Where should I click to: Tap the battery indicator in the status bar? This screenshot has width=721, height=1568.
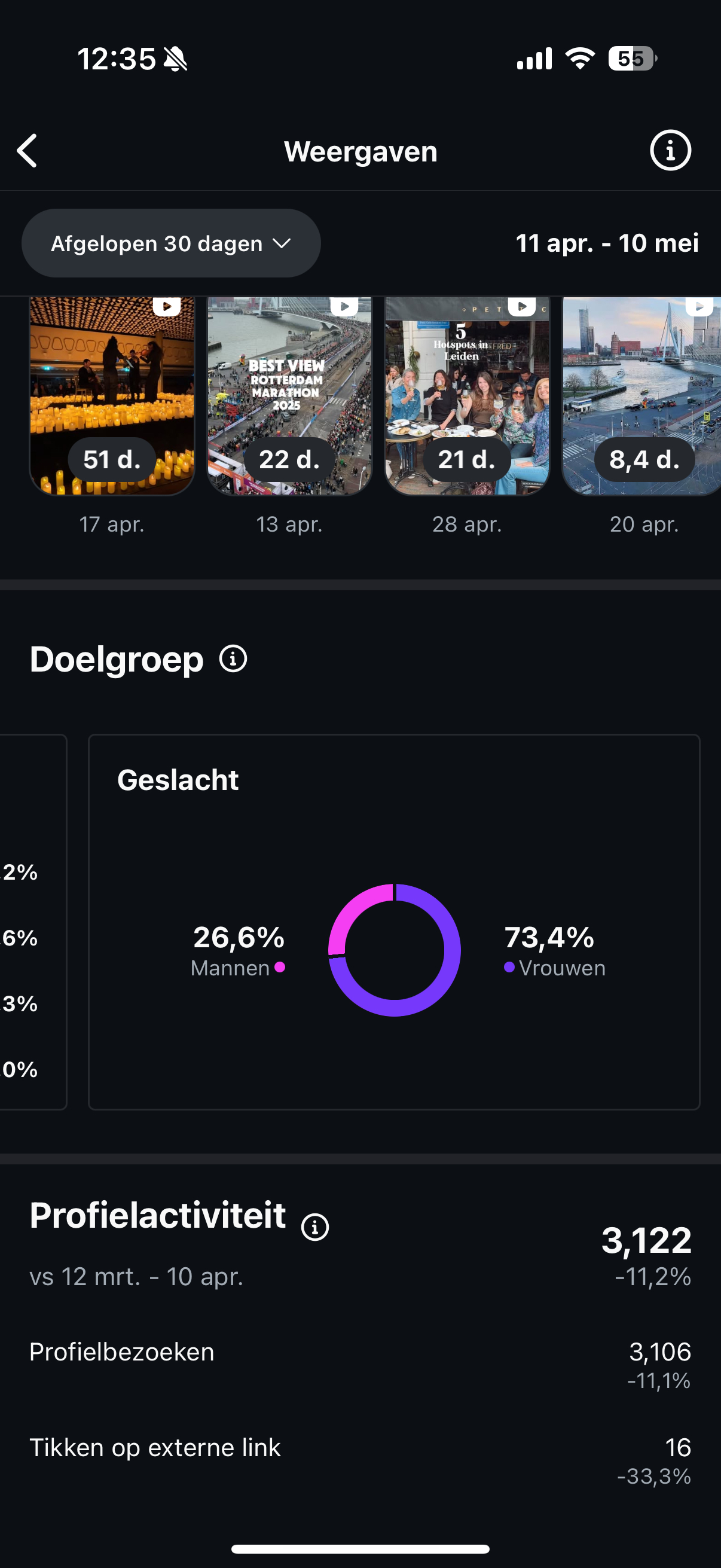coord(632,59)
